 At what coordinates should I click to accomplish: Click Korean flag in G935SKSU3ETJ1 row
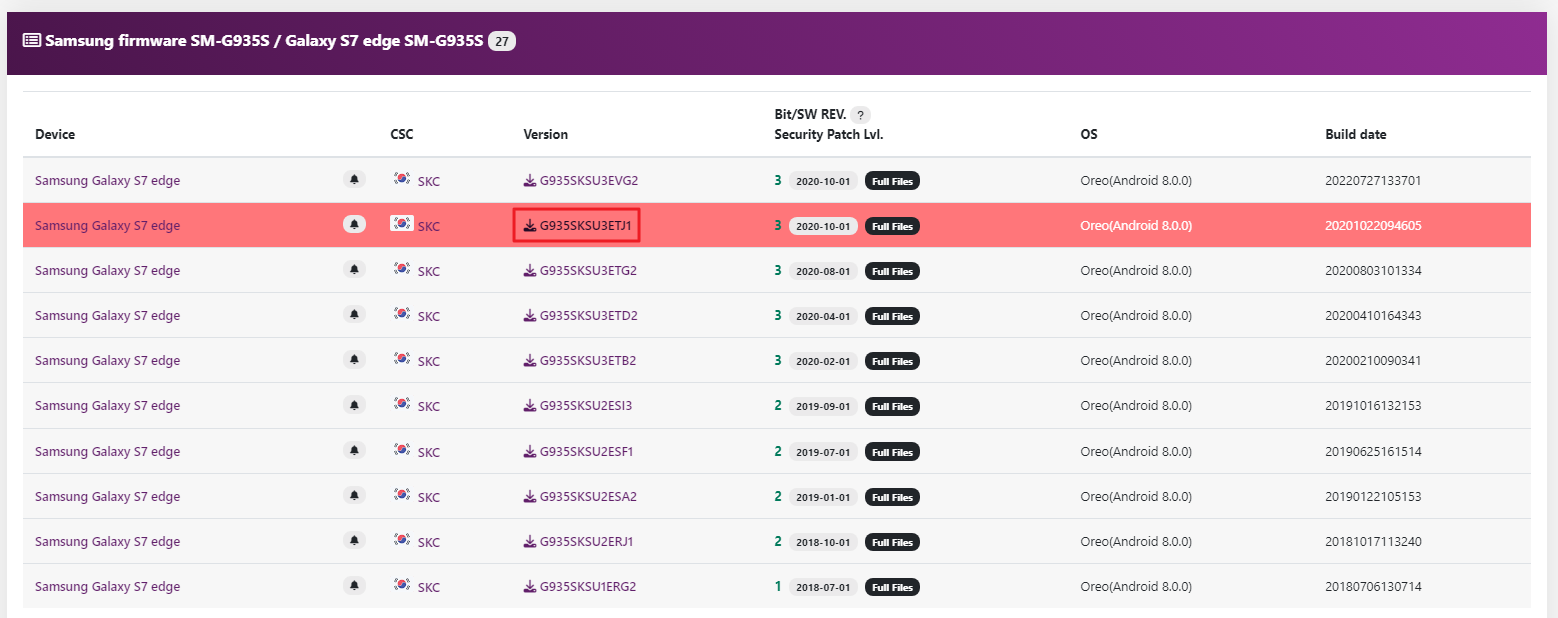402,224
